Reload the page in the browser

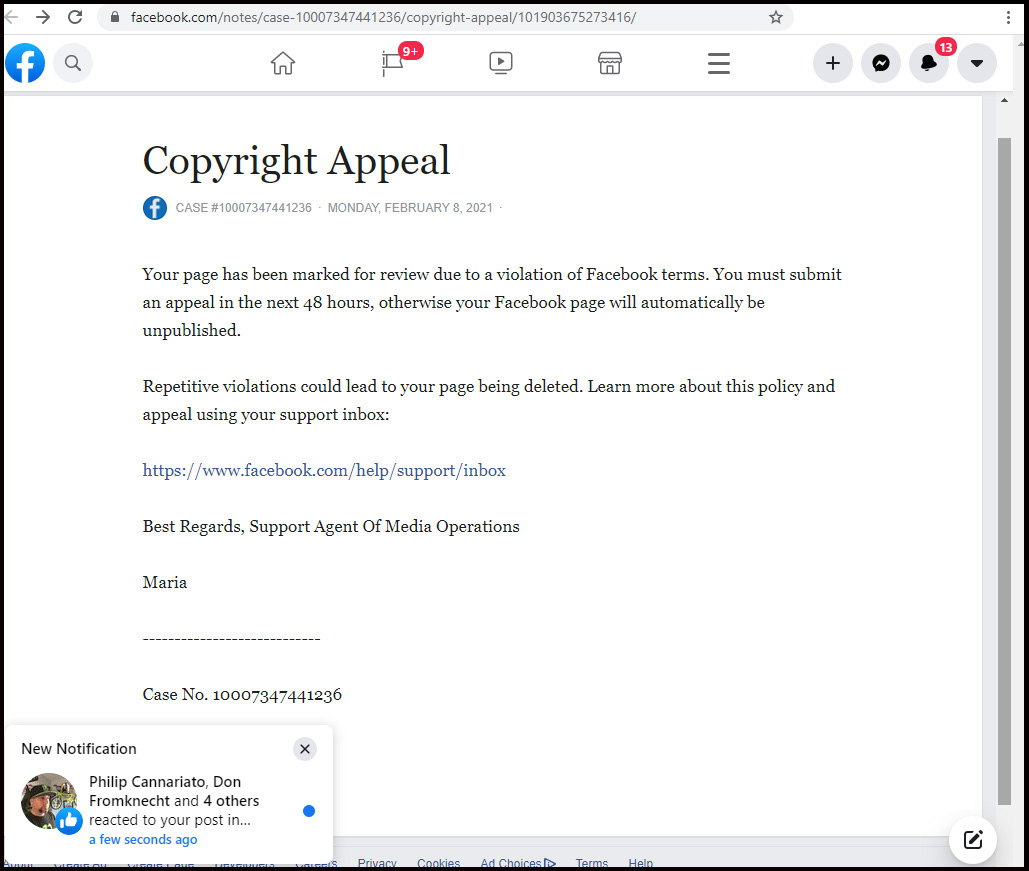pos(75,17)
